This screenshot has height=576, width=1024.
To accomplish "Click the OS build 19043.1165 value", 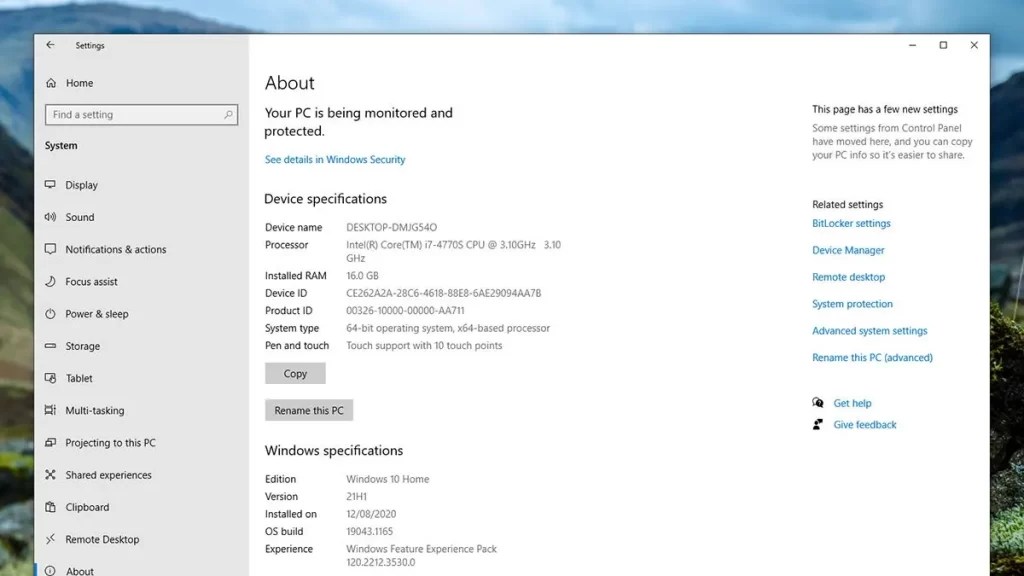I will [369, 532].
